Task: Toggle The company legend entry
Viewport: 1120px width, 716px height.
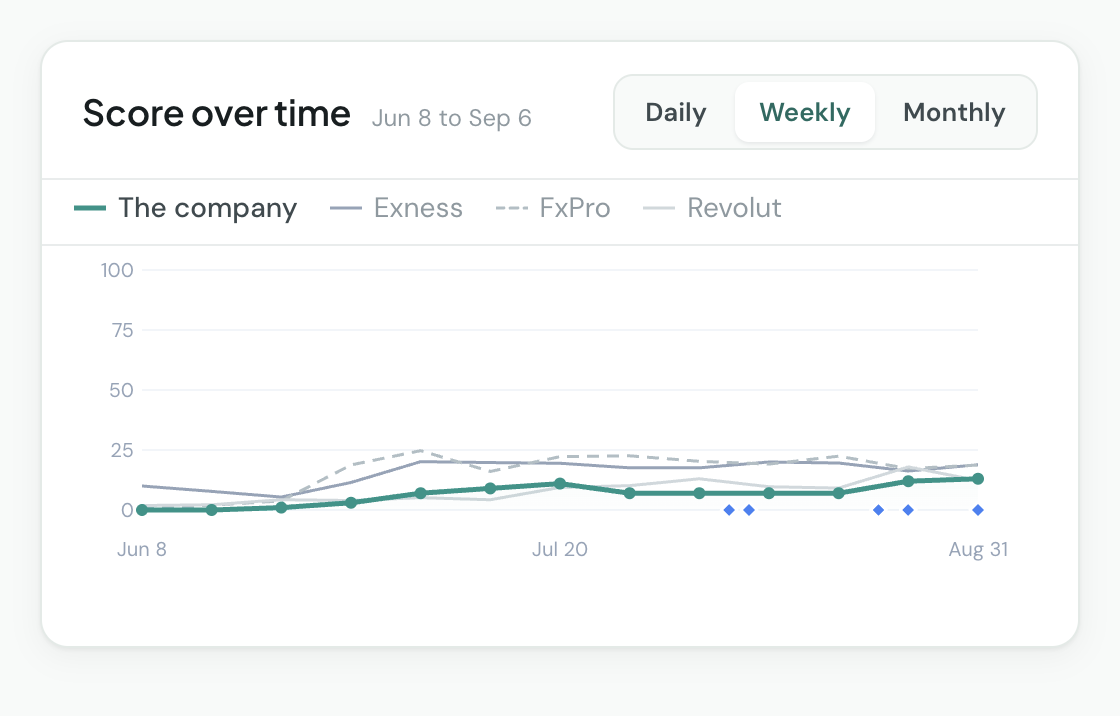Action: point(186,208)
